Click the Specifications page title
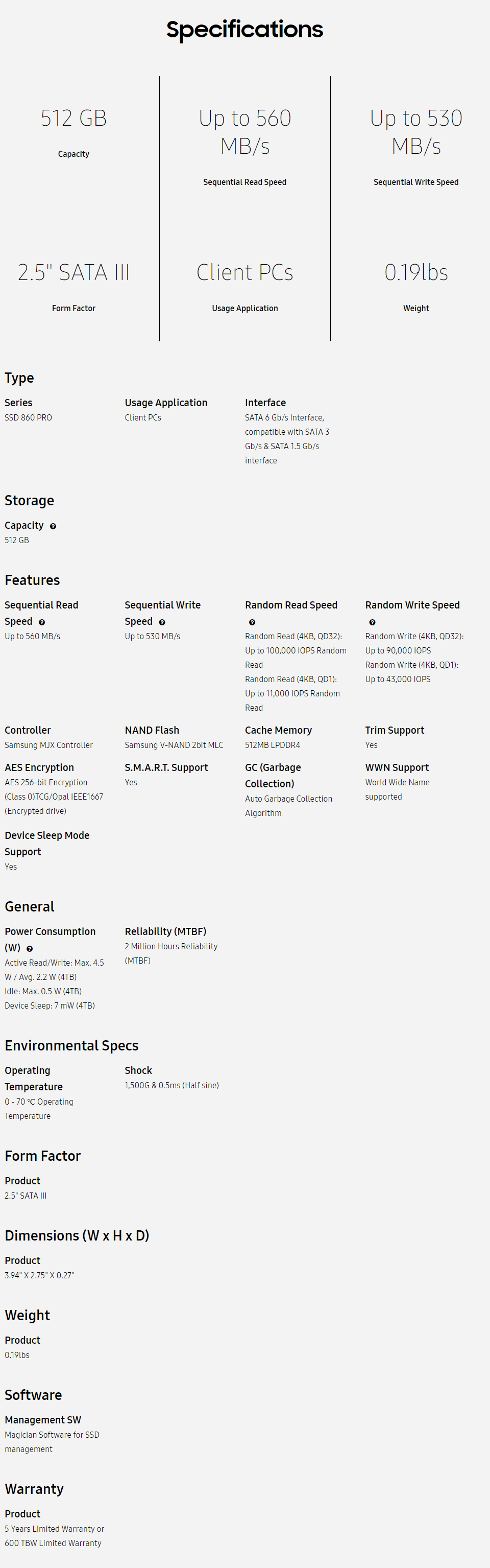 pyautogui.click(x=245, y=29)
